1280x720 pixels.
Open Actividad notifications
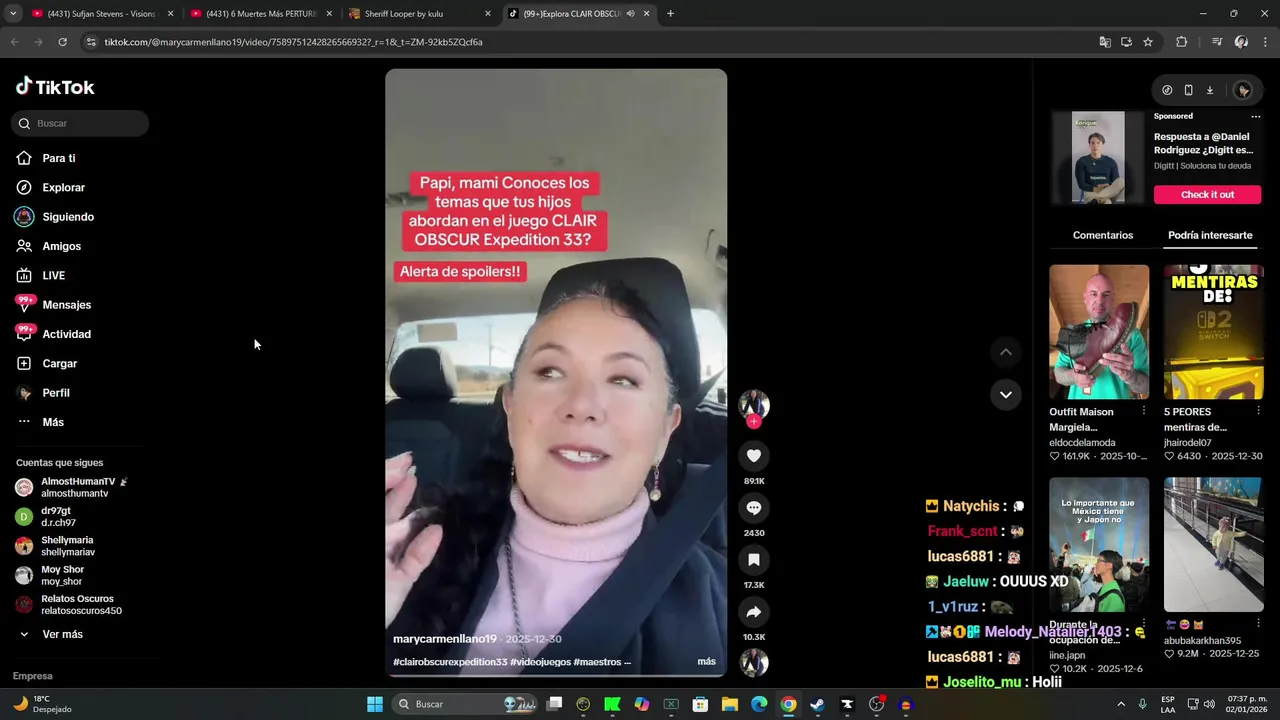(x=66, y=334)
